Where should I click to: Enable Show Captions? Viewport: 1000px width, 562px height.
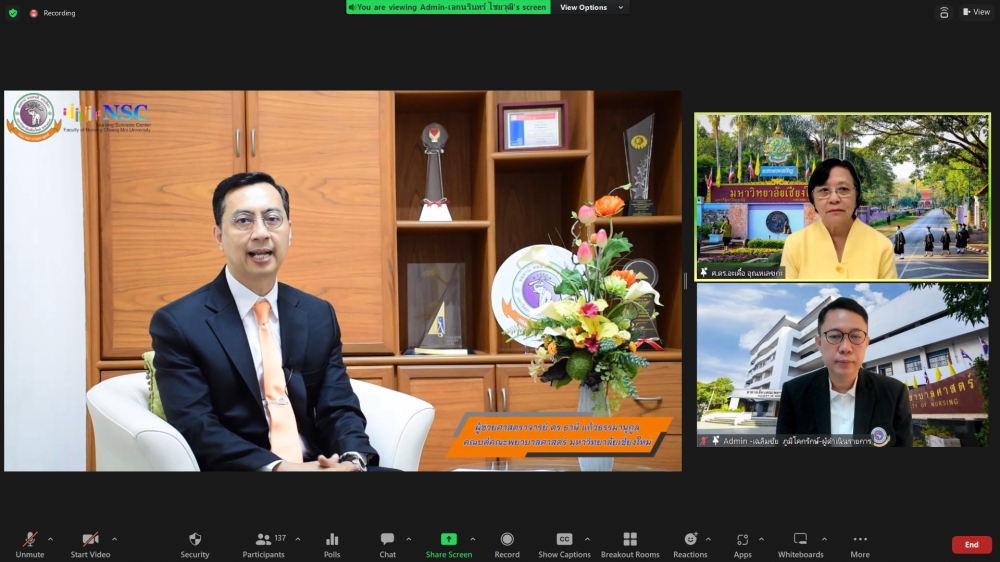tap(564, 544)
